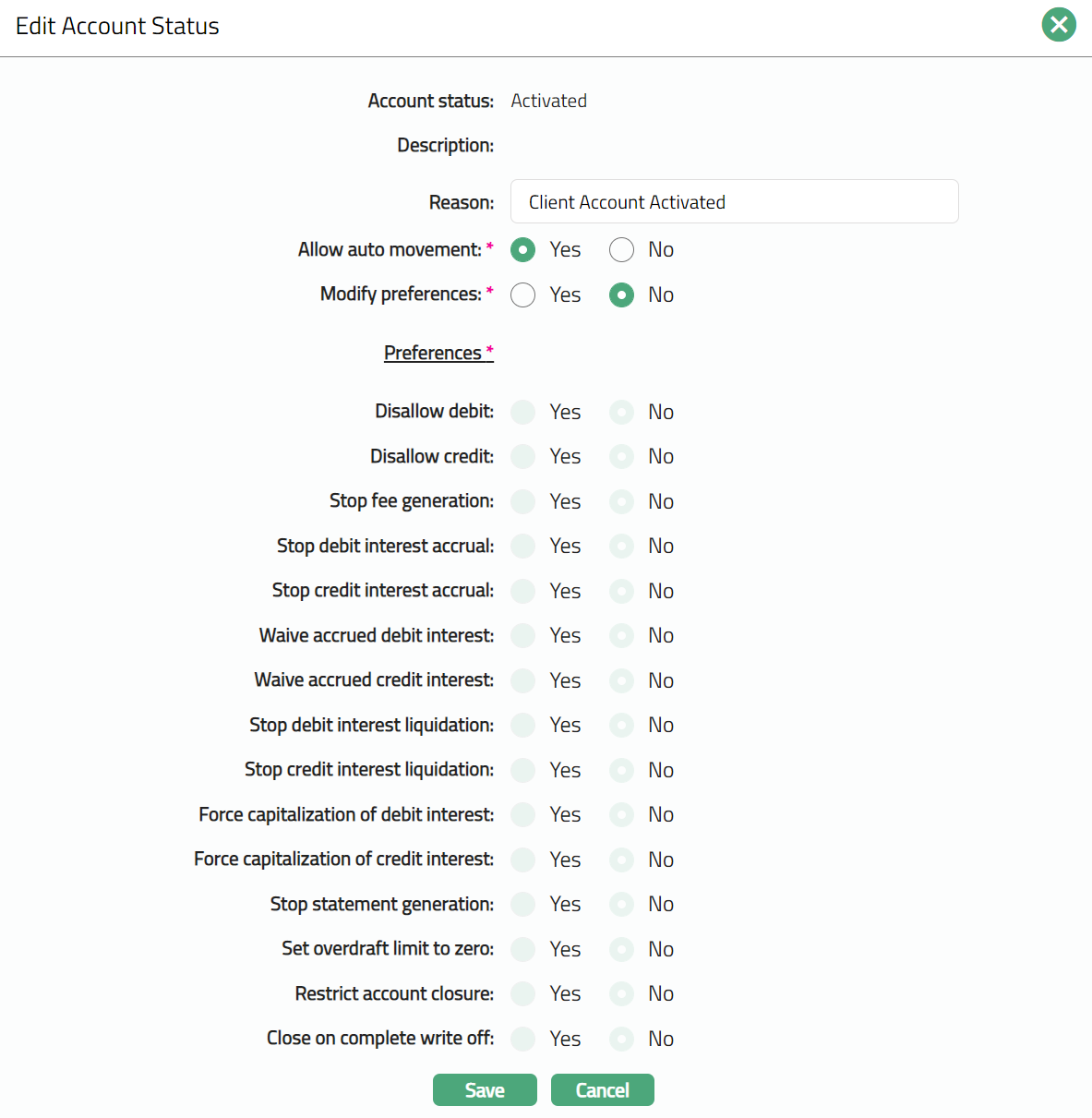
Task: Click the Cancel button
Action: coord(602,1089)
